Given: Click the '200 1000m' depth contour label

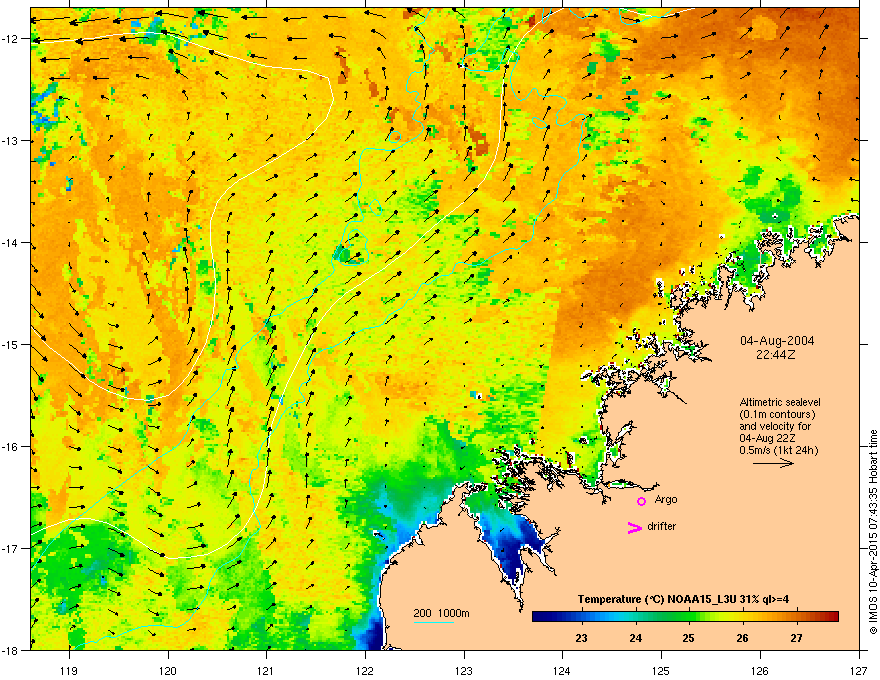Looking at the screenshot, I should 441,613.
